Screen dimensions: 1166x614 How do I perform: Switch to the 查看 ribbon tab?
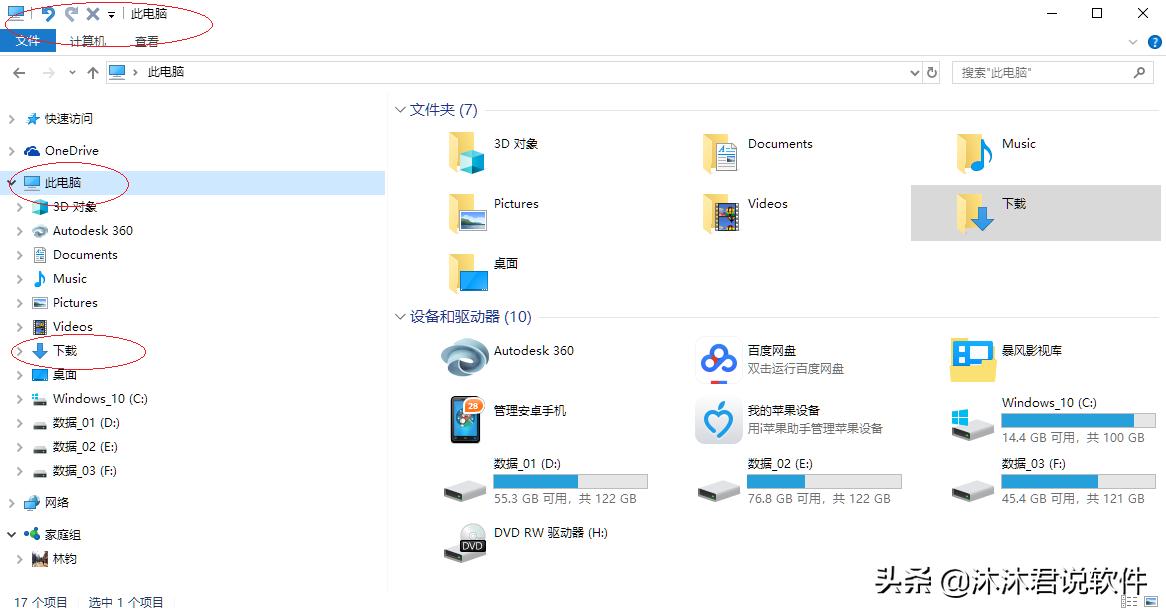(146, 41)
